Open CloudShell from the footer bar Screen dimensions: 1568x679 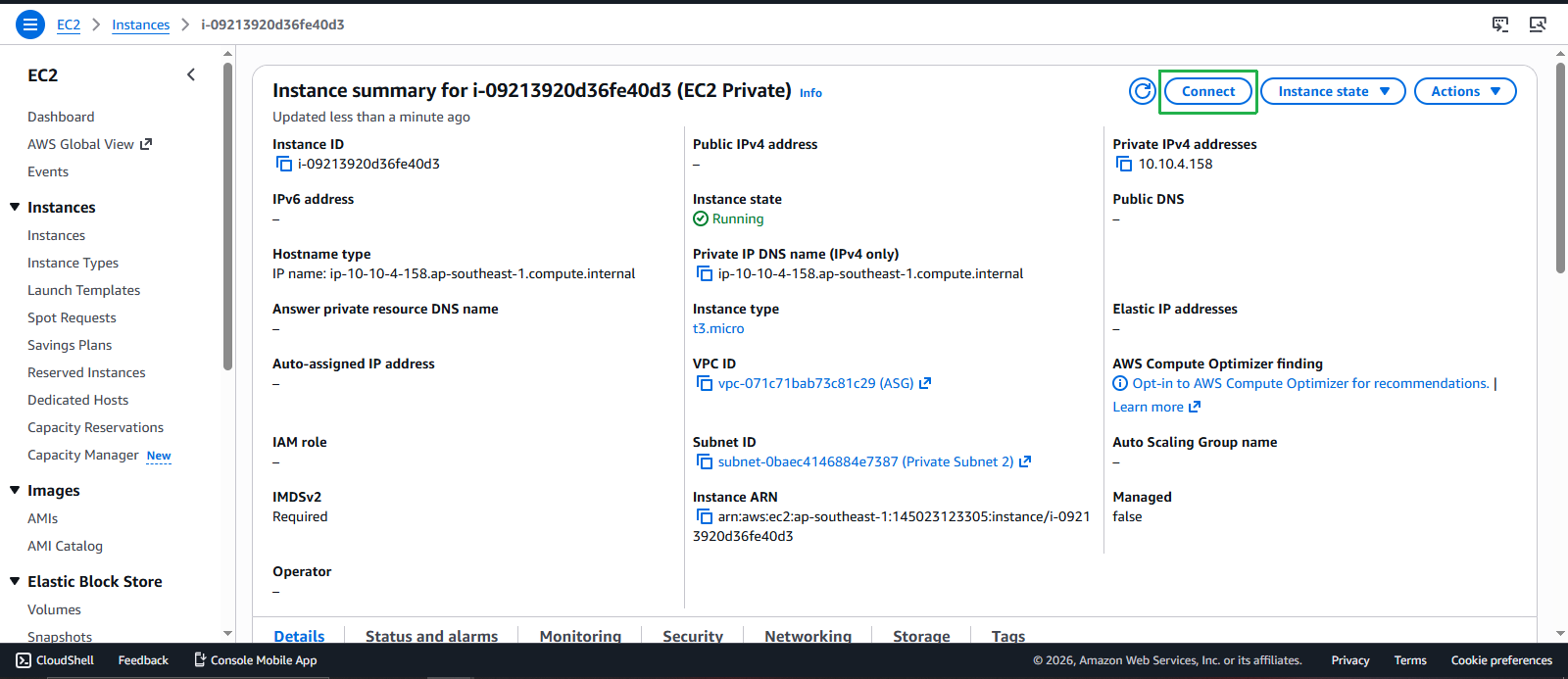click(x=55, y=660)
